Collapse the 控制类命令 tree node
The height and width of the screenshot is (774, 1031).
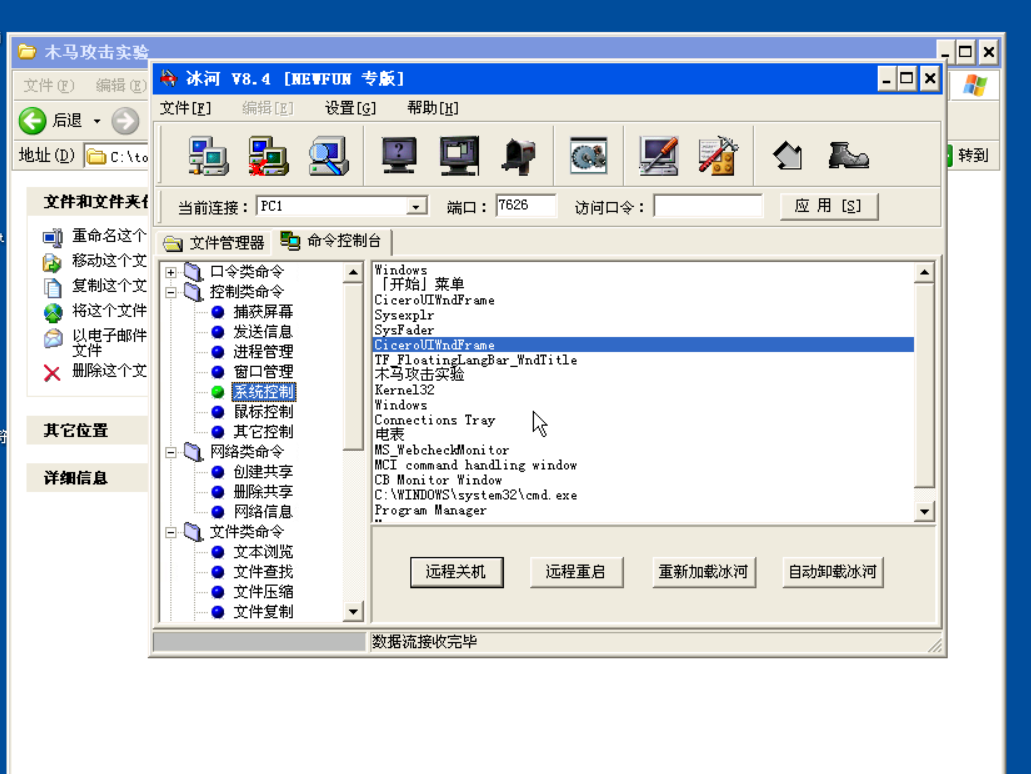[171, 292]
